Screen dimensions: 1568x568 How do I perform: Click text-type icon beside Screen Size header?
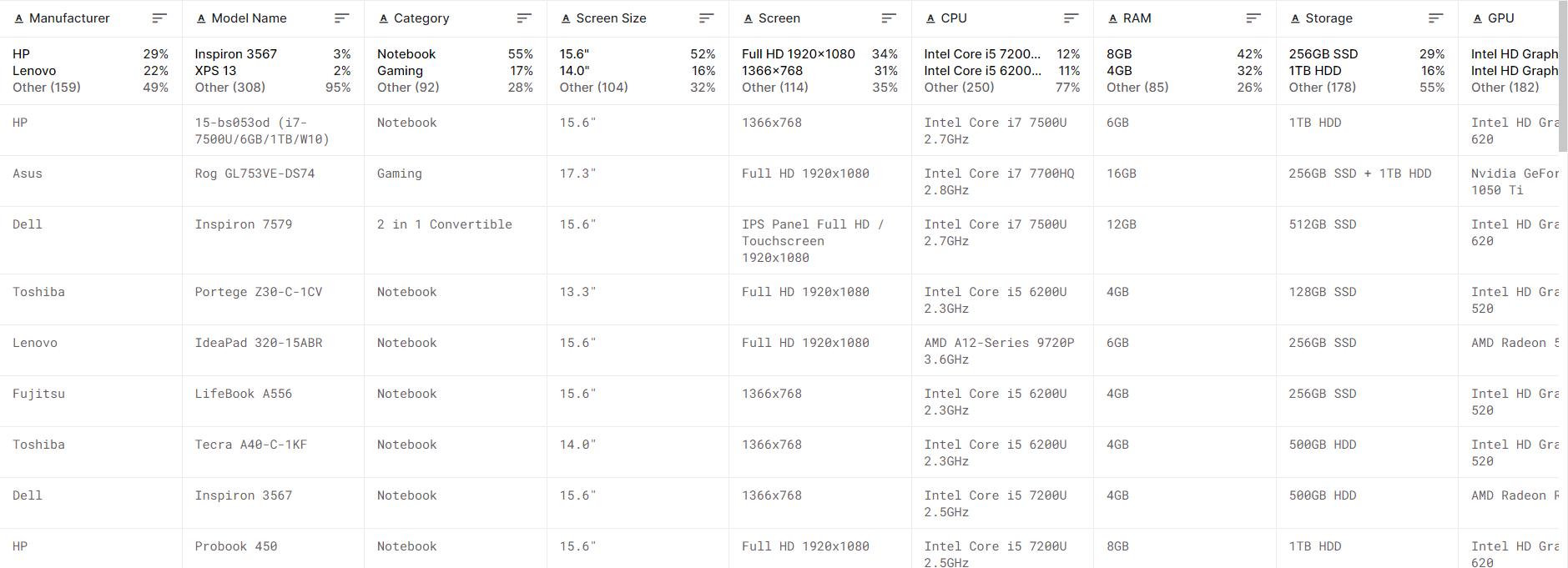click(566, 18)
